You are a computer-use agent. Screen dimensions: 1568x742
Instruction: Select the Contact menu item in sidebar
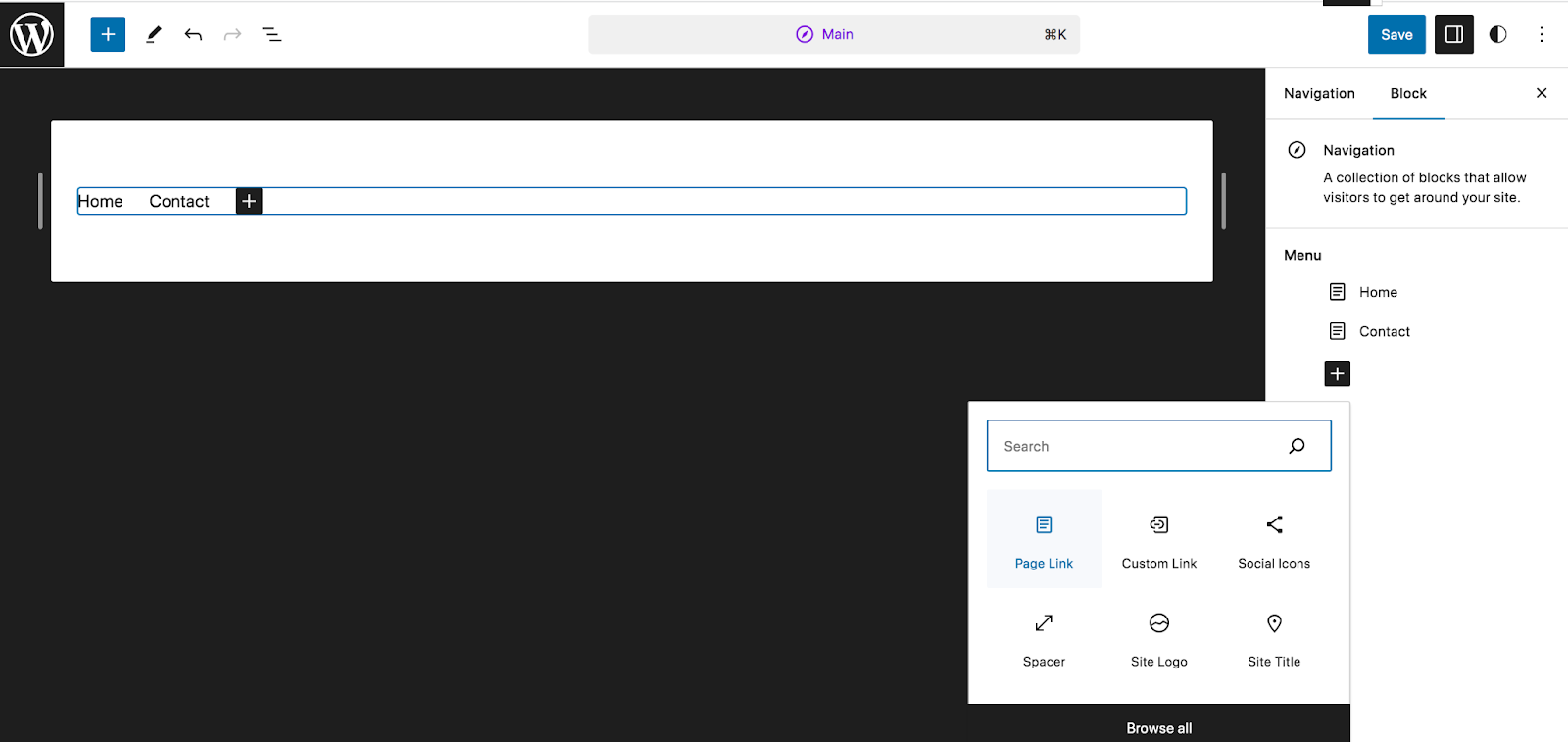pyautogui.click(x=1384, y=331)
